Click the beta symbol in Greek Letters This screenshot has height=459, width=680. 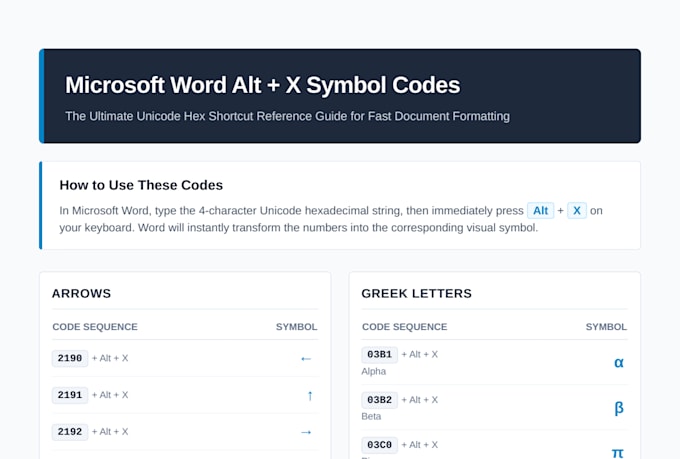[x=619, y=408]
